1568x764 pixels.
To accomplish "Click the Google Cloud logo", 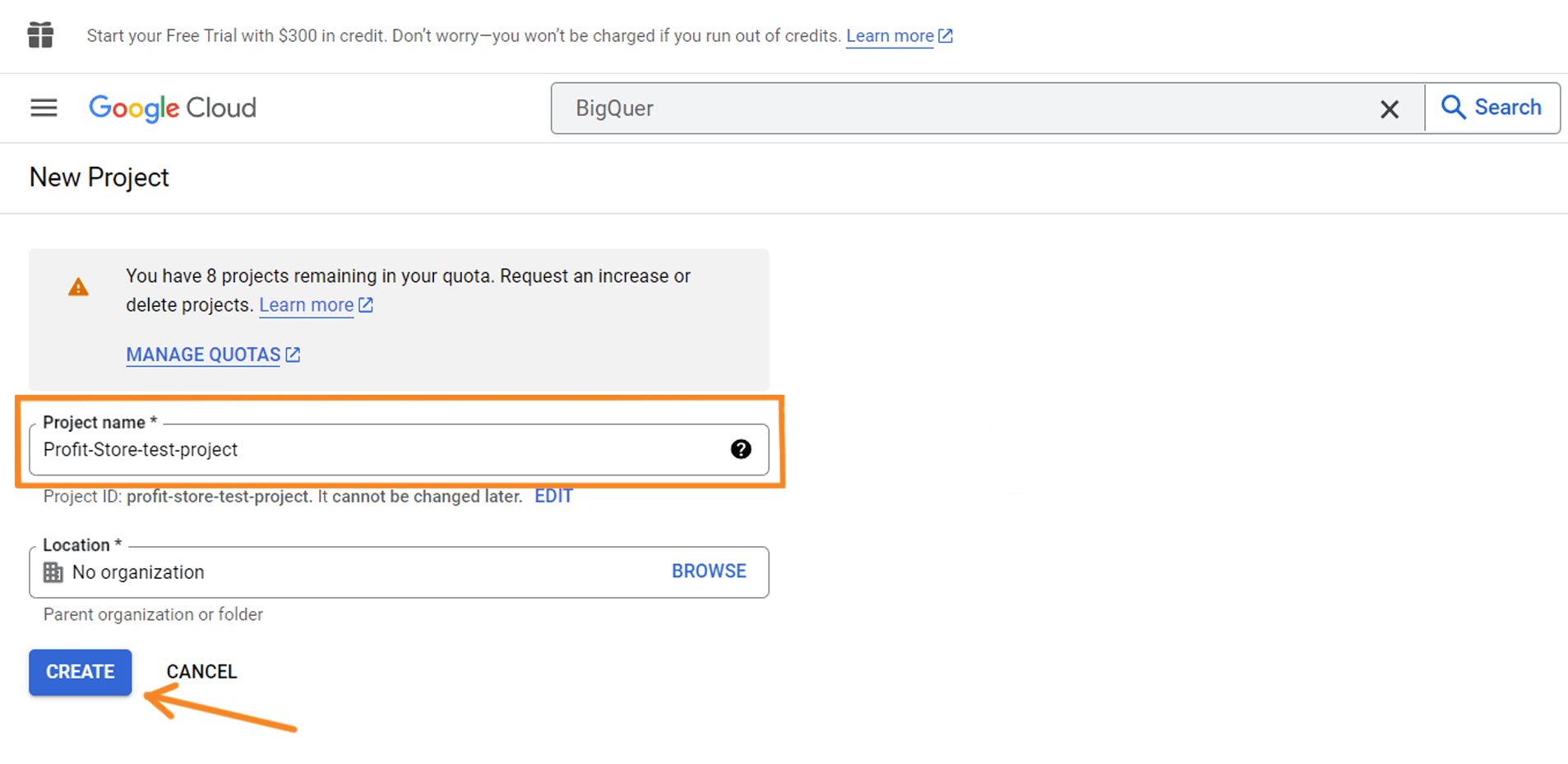I will (173, 108).
